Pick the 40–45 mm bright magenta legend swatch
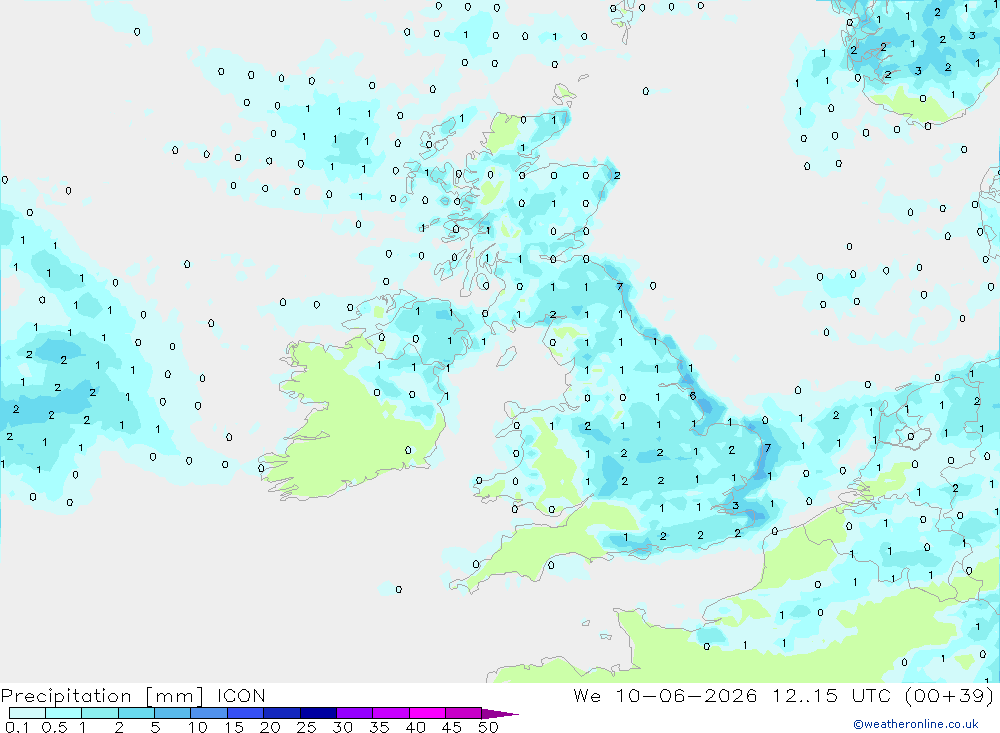Image resolution: width=1000 pixels, height=733 pixels. (x=427, y=713)
